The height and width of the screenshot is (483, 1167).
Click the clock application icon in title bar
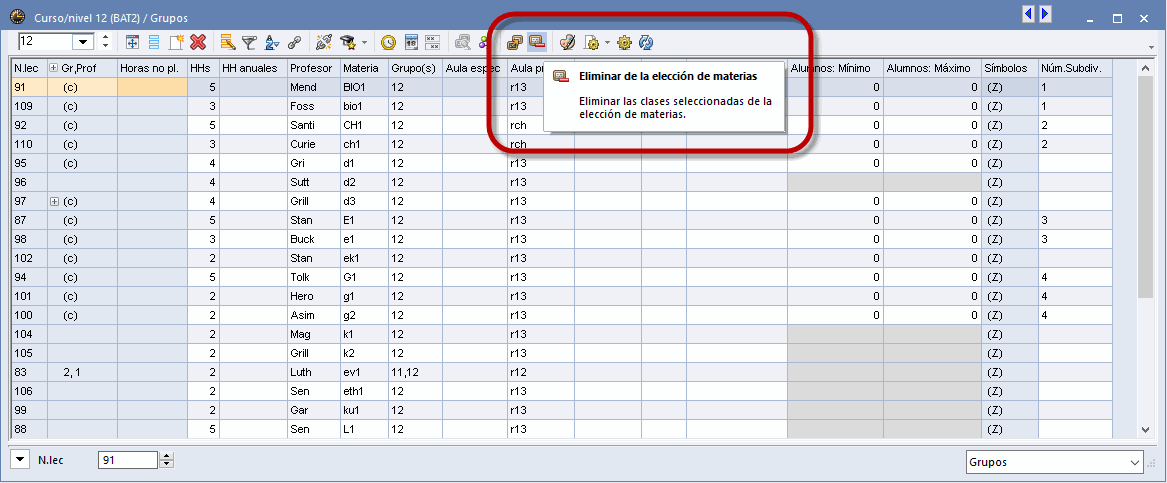[18, 16]
